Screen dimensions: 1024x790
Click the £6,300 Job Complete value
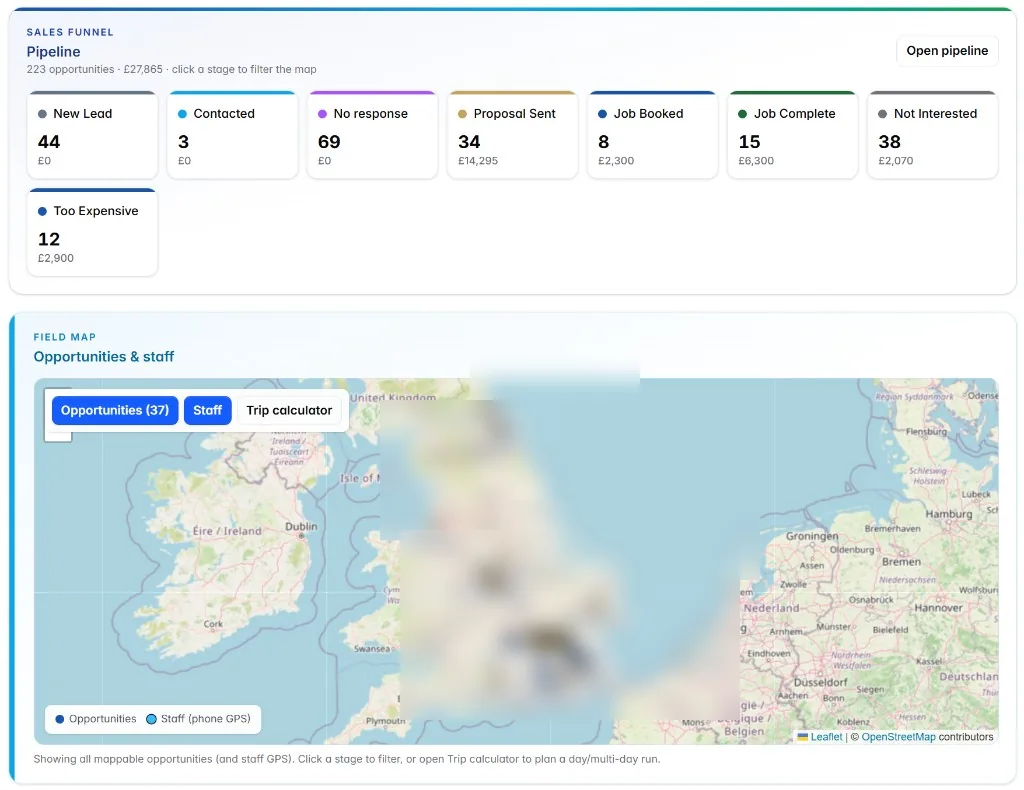click(x=756, y=161)
